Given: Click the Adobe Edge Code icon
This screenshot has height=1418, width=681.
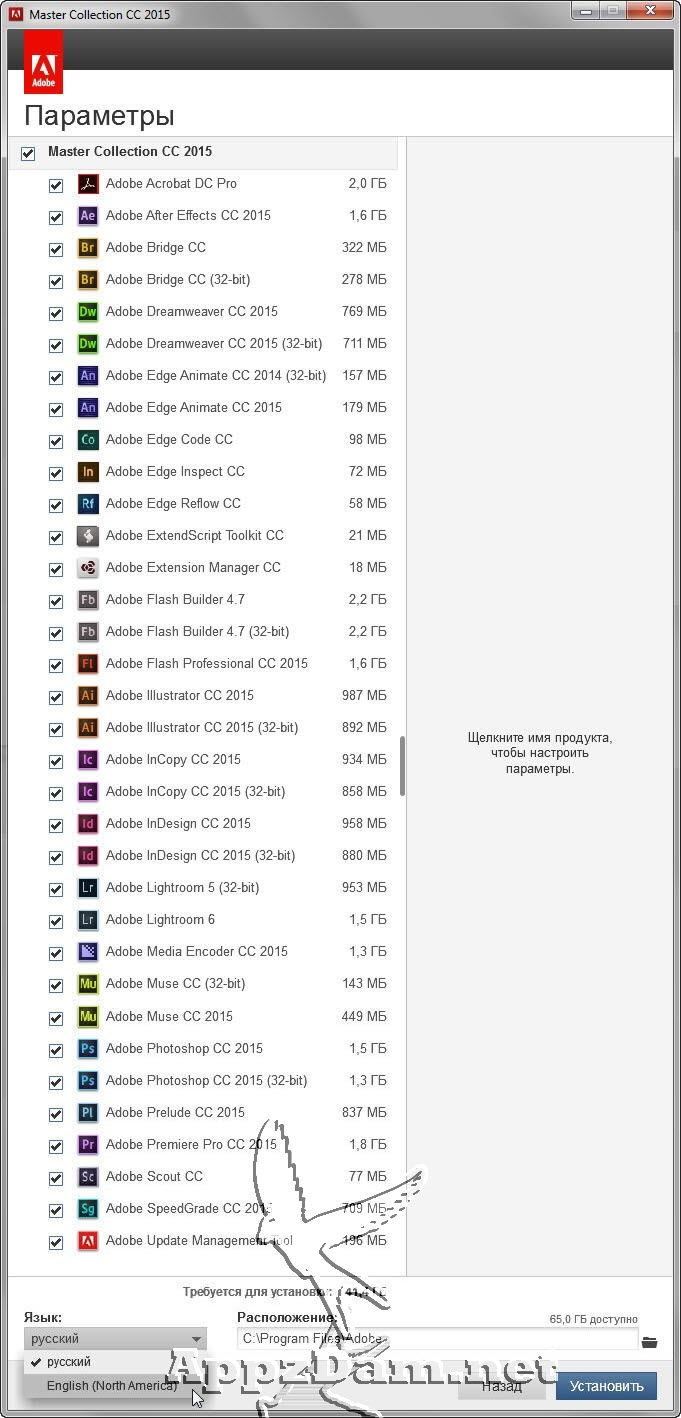Looking at the screenshot, I should click(x=88, y=440).
